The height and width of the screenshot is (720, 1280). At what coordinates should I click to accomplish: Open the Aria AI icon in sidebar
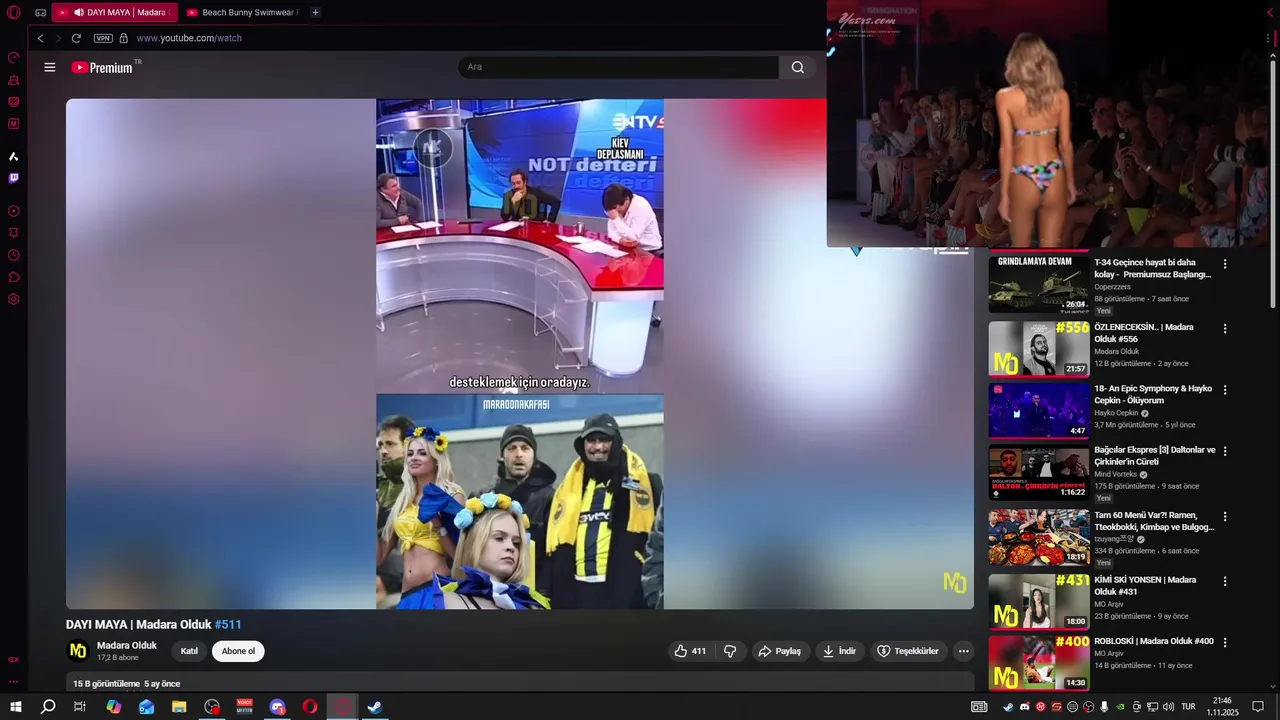[14, 156]
